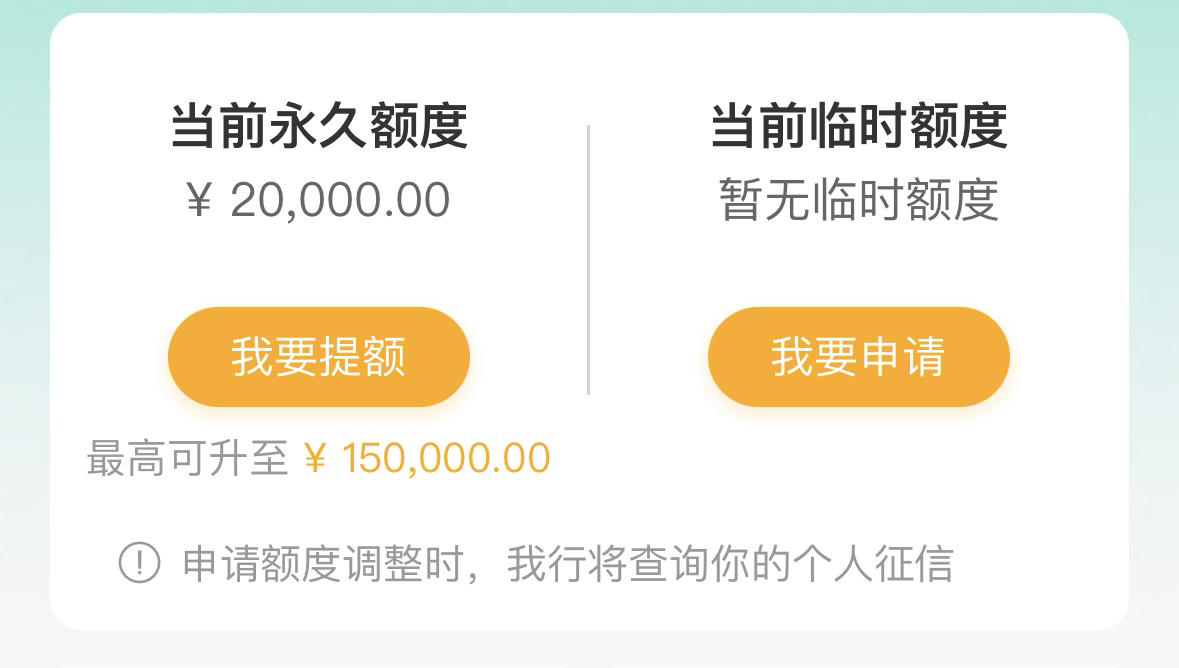Click the 申请额度调整时 notice text
Viewport: 1179px width, 668px height.
(323, 563)
